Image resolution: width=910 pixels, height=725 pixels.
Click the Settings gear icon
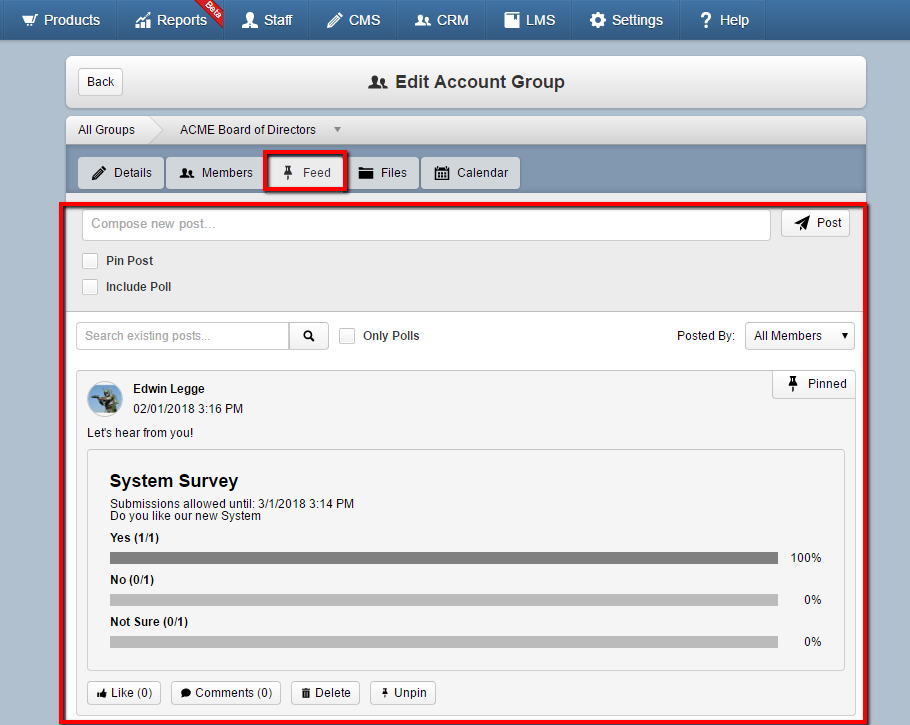(x=598, y=20)
